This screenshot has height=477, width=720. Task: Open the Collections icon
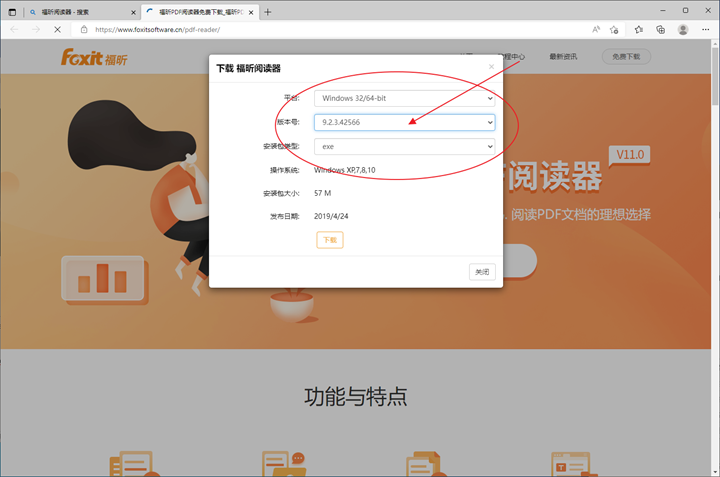click(x=660, y=29)
